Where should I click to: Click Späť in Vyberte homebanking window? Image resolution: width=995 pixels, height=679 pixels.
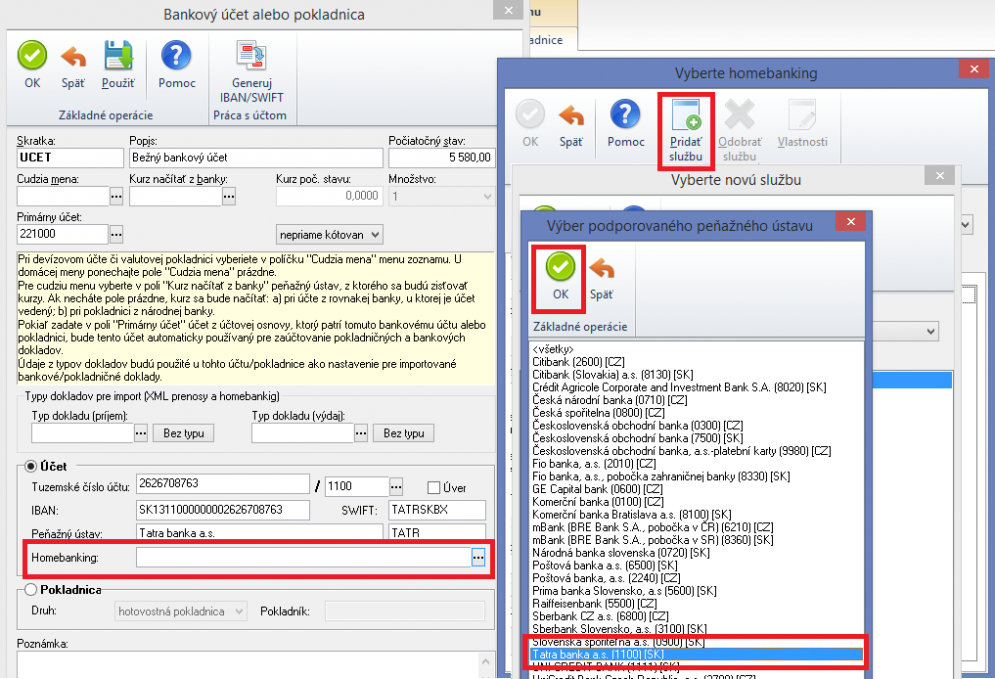click(x=571, y=124)
